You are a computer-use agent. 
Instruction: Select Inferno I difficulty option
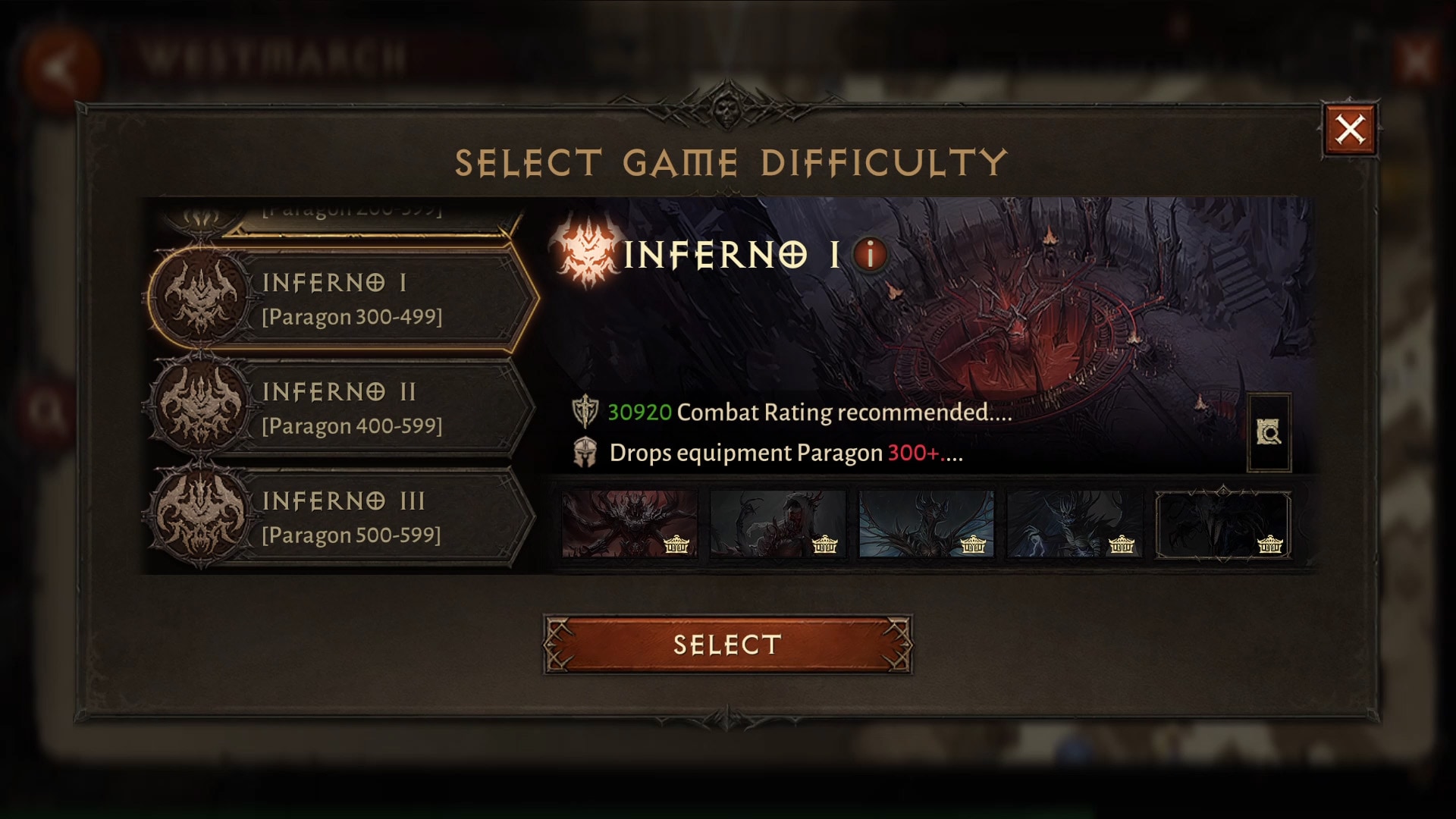(341, 298)
